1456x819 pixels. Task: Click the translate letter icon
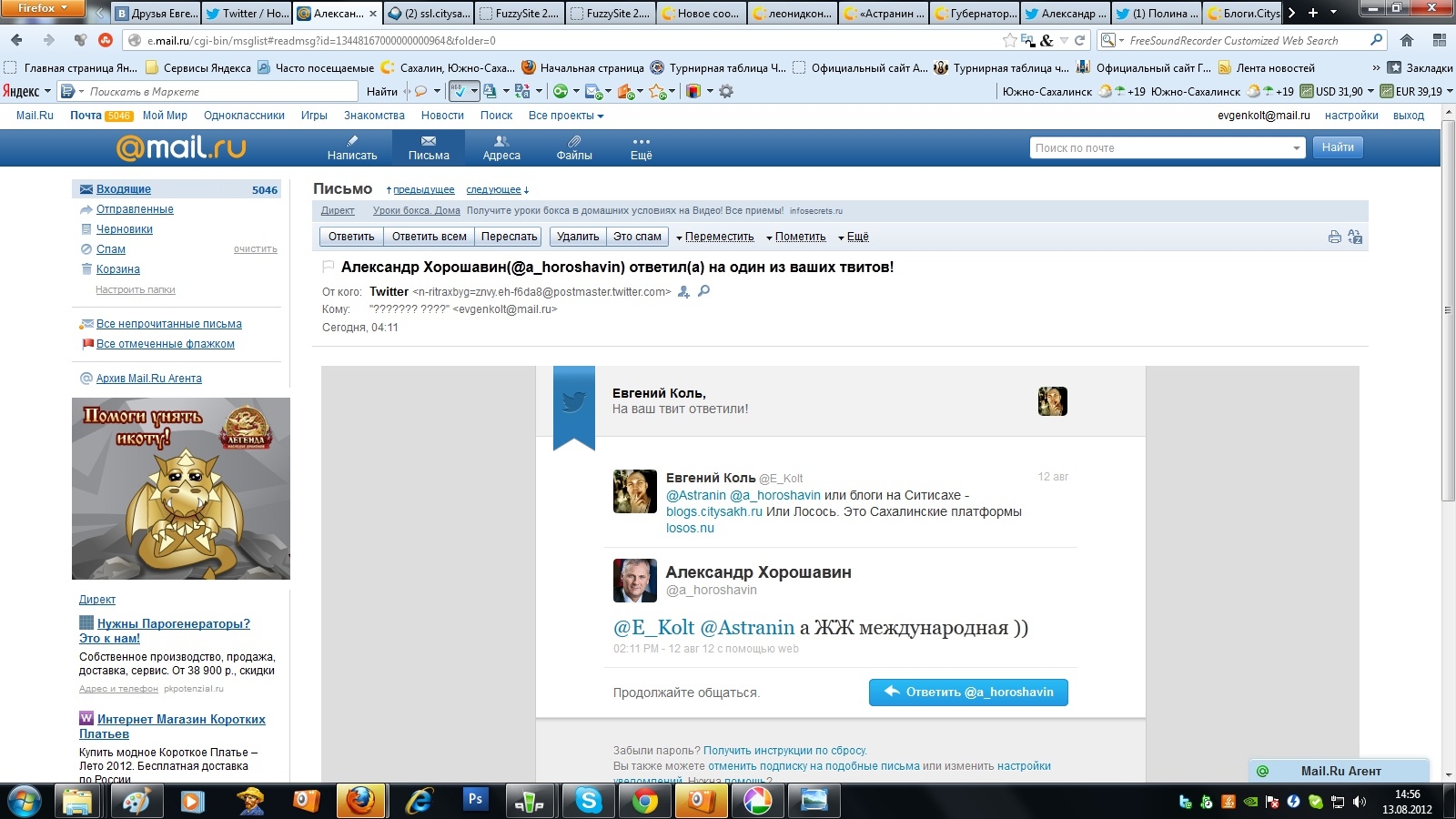click(x=1355, y=237)
